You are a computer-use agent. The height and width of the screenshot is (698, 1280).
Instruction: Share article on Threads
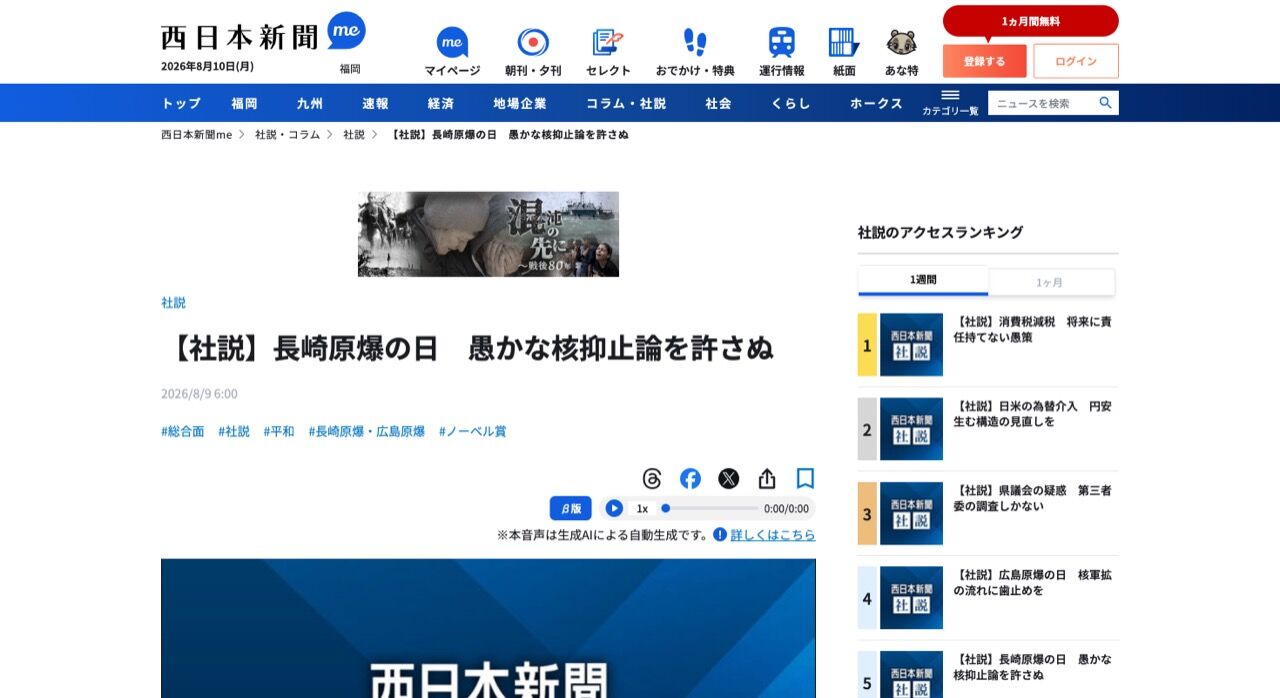(652, 478)
